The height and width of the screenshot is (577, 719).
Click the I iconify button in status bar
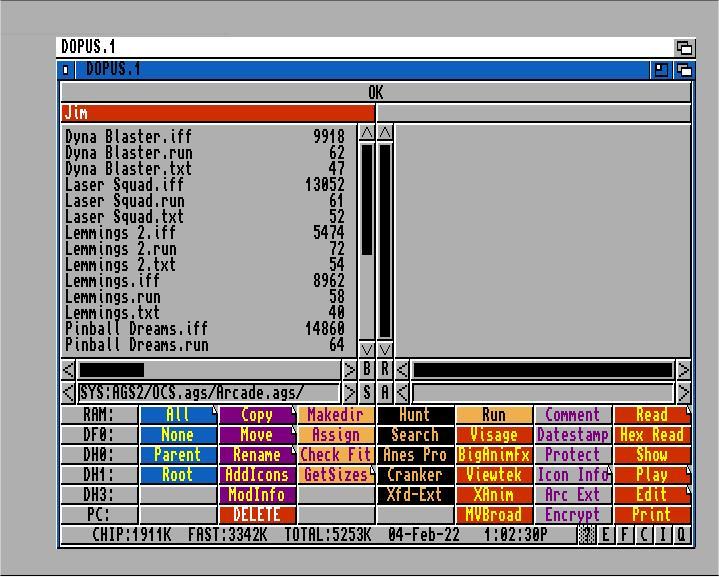(x=663, y=535)
